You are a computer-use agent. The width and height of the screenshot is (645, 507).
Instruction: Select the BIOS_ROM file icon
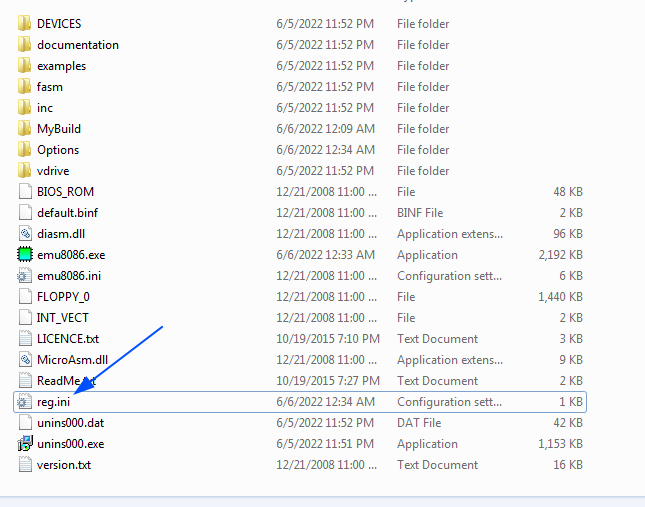pyautogui.click(x=25, y=192)
